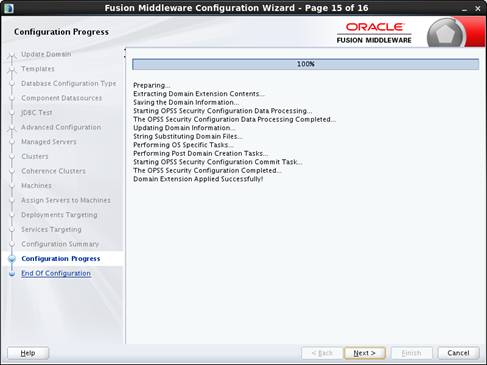The image size is (487, 365).
Task: Click 'The OPSS Security Configuration Data Processing Completed...' line
Action: coord(234,119)
